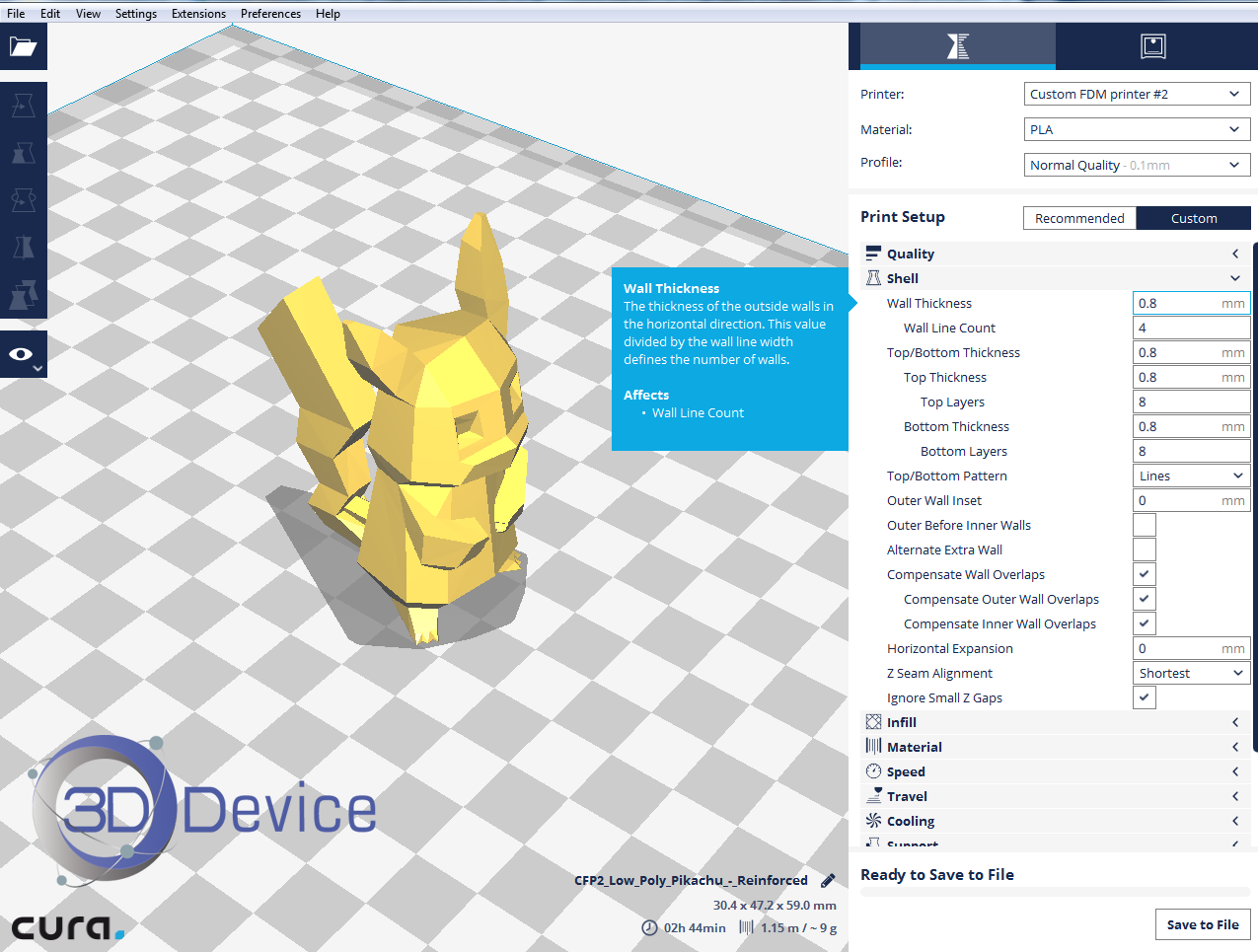Select the Scale tool in left toolbar
Screen dimensions: 1258x952
pyautogui.click(x=23, y=153)
